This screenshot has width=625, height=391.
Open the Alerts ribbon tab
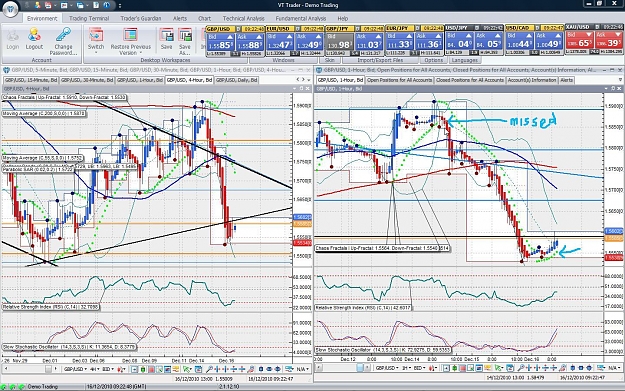(180, 18)
